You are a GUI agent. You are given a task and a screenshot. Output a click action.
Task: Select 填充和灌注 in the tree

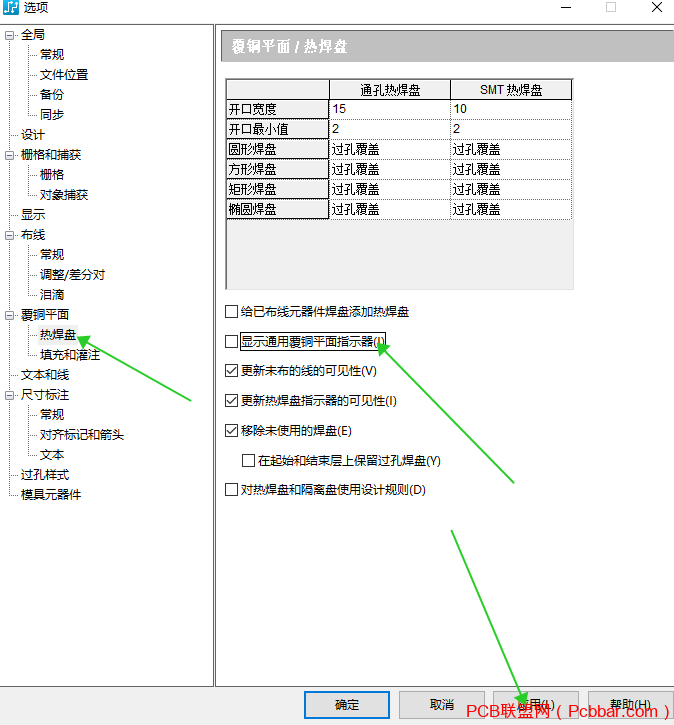(70, 355)
